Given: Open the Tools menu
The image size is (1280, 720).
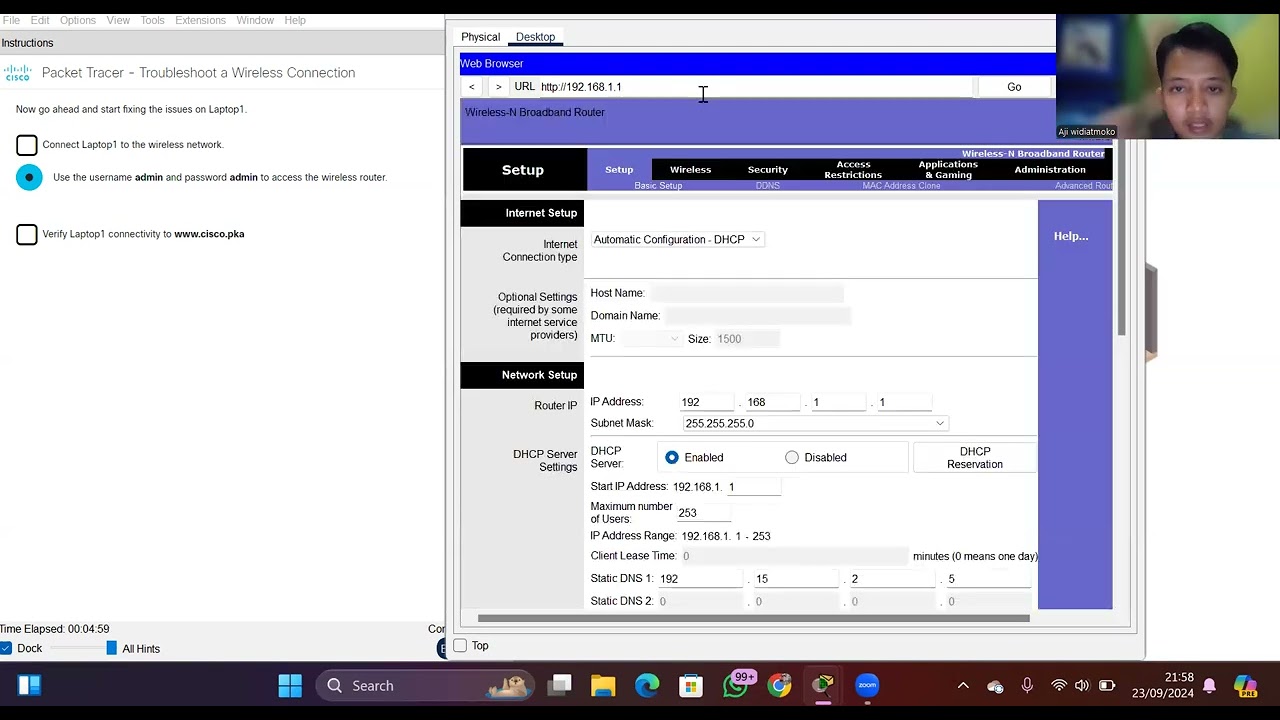Looking at the screenshot, I should point(152,20).
